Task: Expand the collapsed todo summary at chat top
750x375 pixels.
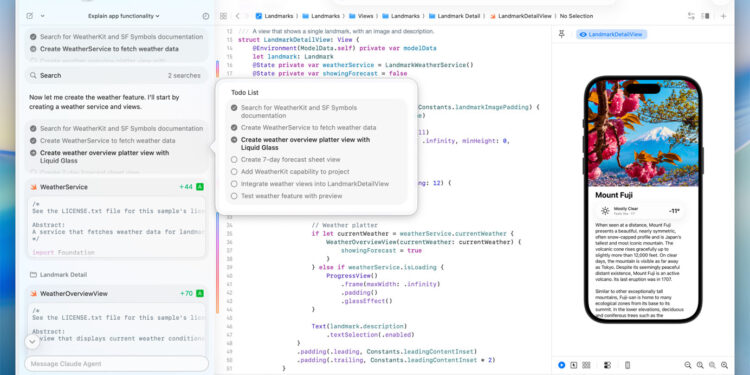Action: [x=117, y=45]
